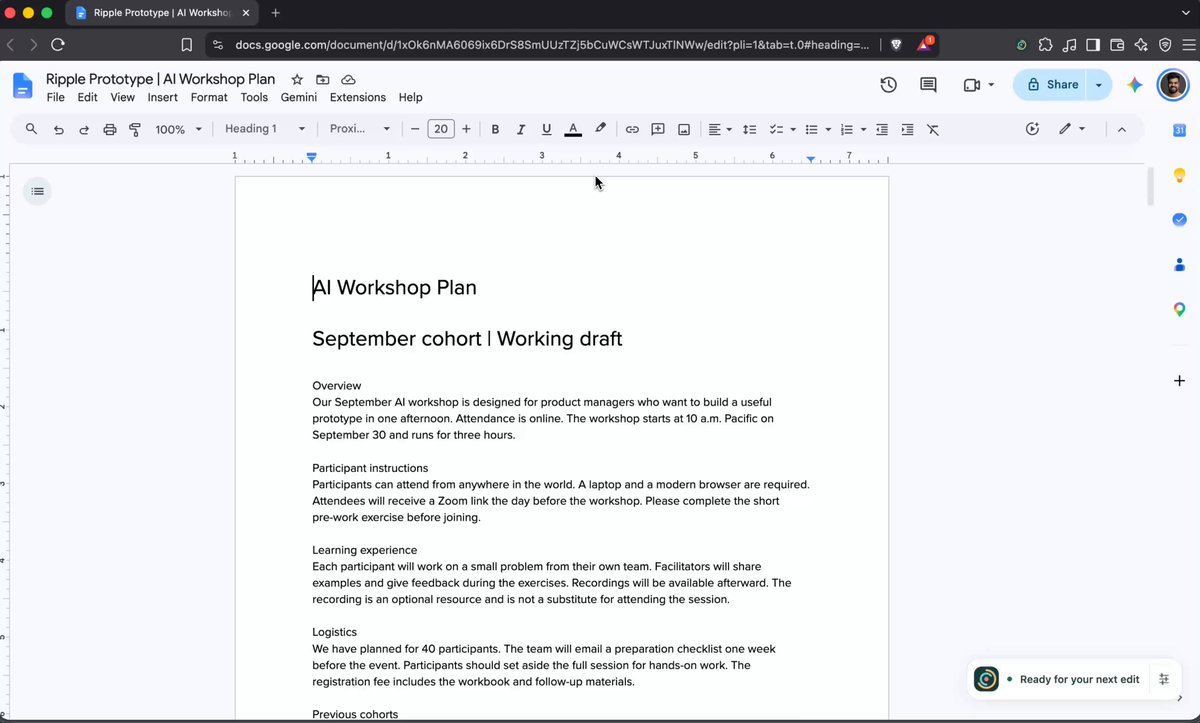Redo the last undone edit

point(84,129)
